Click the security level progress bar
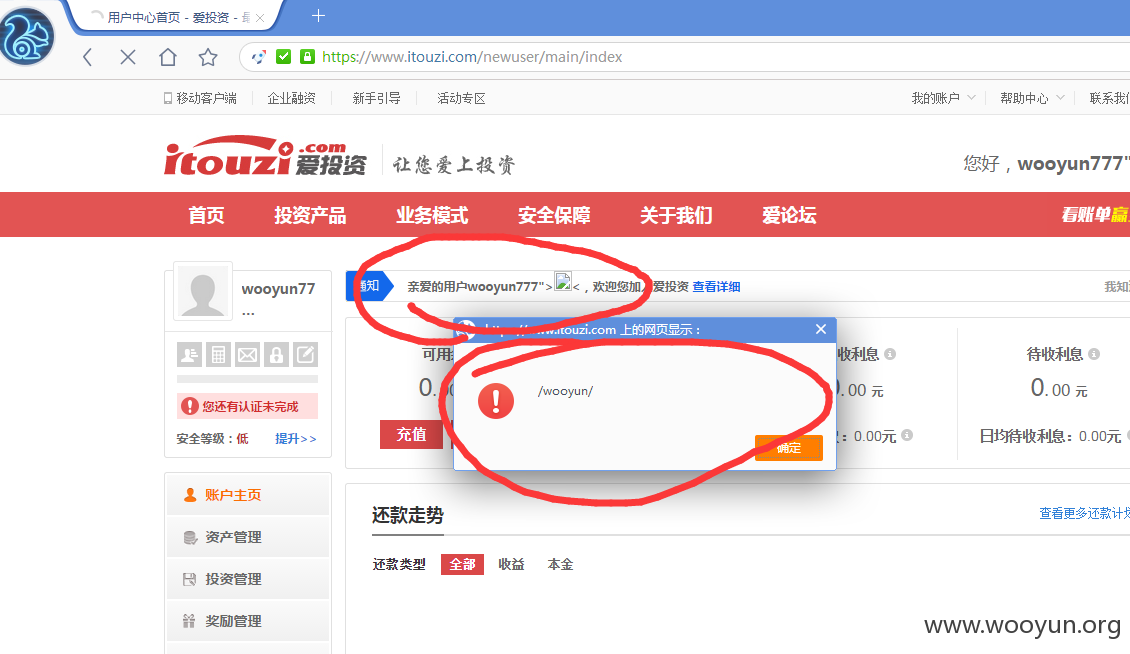1130x654 pixels. (x=247, y=379)
